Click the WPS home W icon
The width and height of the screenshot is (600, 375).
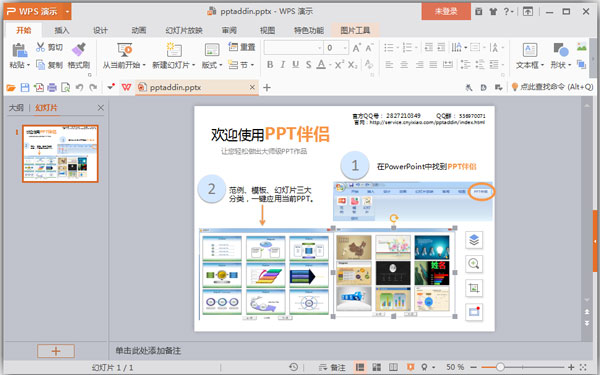(126, 88)
